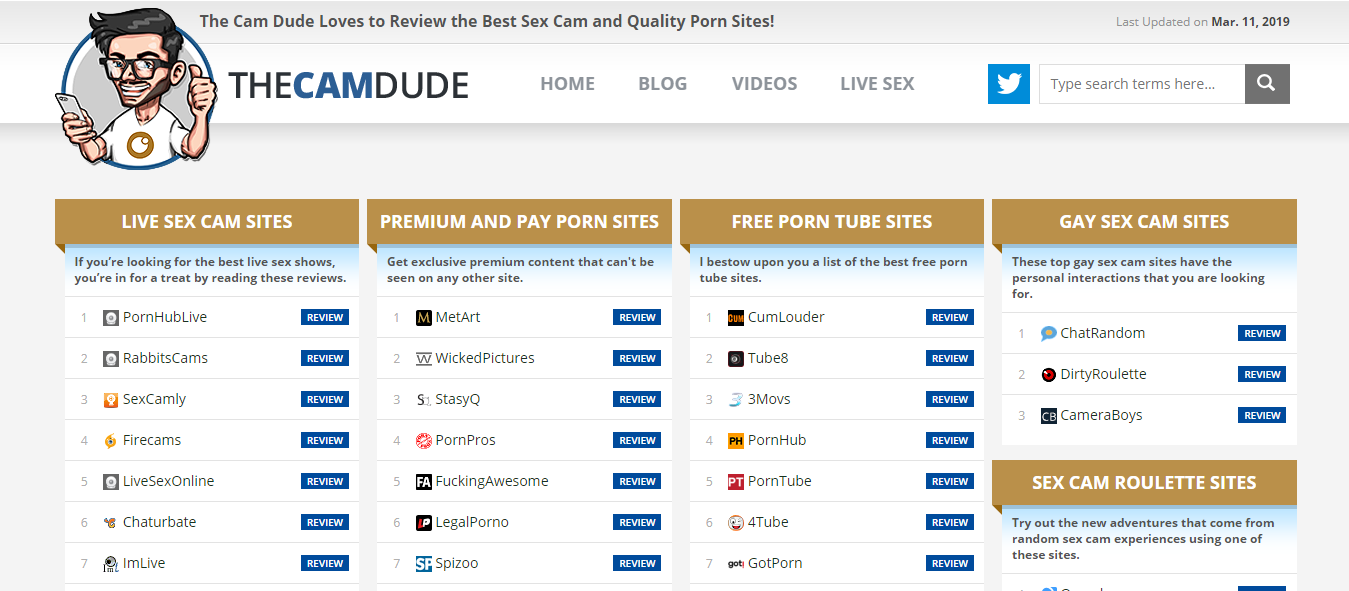Open the LIVE SEX menu item
The width and height of the screenshot is (1349, 591).
[877, 84]
